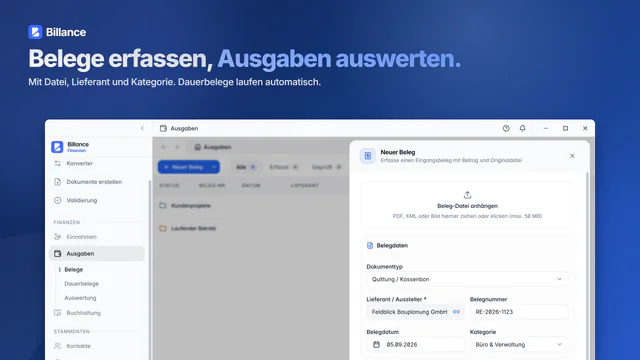
Task: Click the upload arrow icon
Action: 467,195
